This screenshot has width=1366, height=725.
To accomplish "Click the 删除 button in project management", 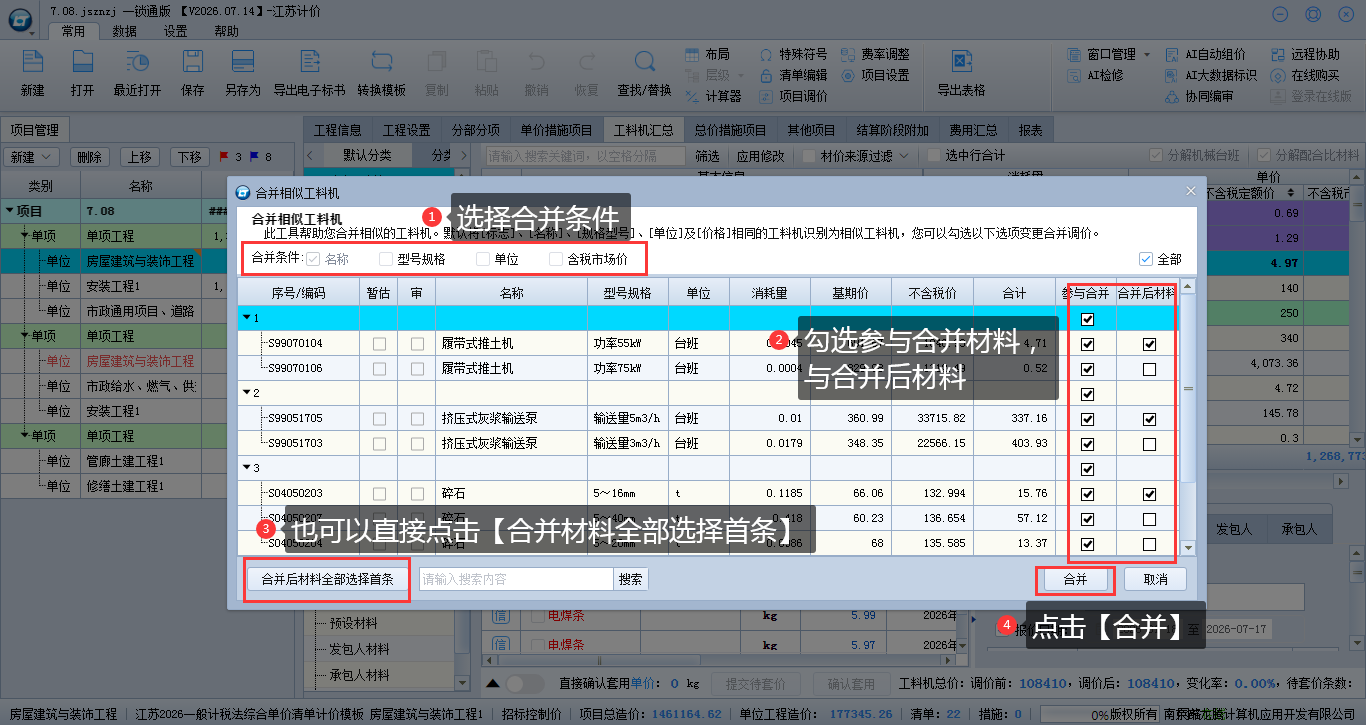I will pyautogui.click(x=90, y=157).
